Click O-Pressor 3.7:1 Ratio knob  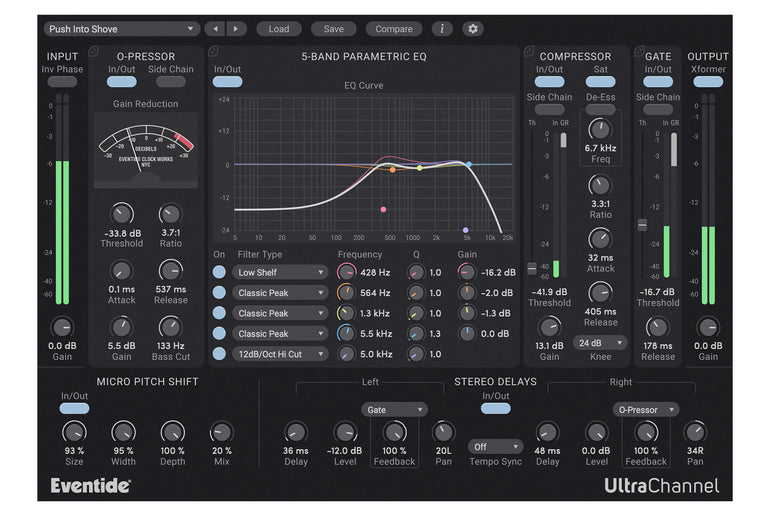[x=170, y=214]
